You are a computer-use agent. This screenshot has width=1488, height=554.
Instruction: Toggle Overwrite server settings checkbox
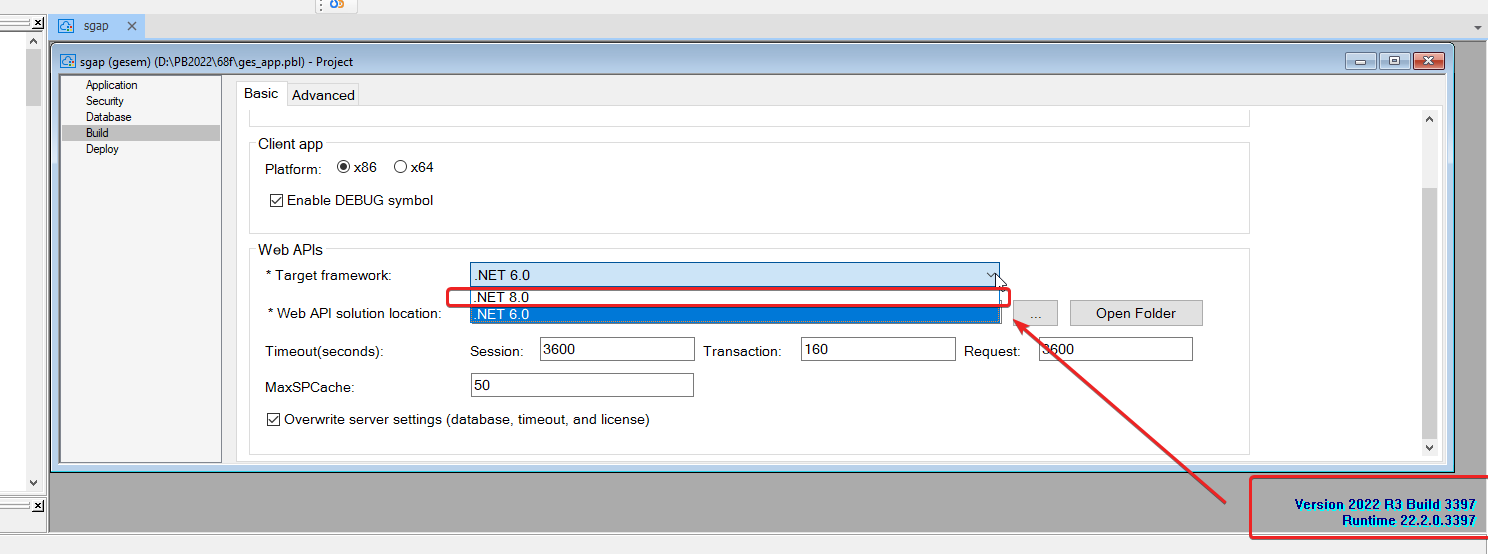274,420
